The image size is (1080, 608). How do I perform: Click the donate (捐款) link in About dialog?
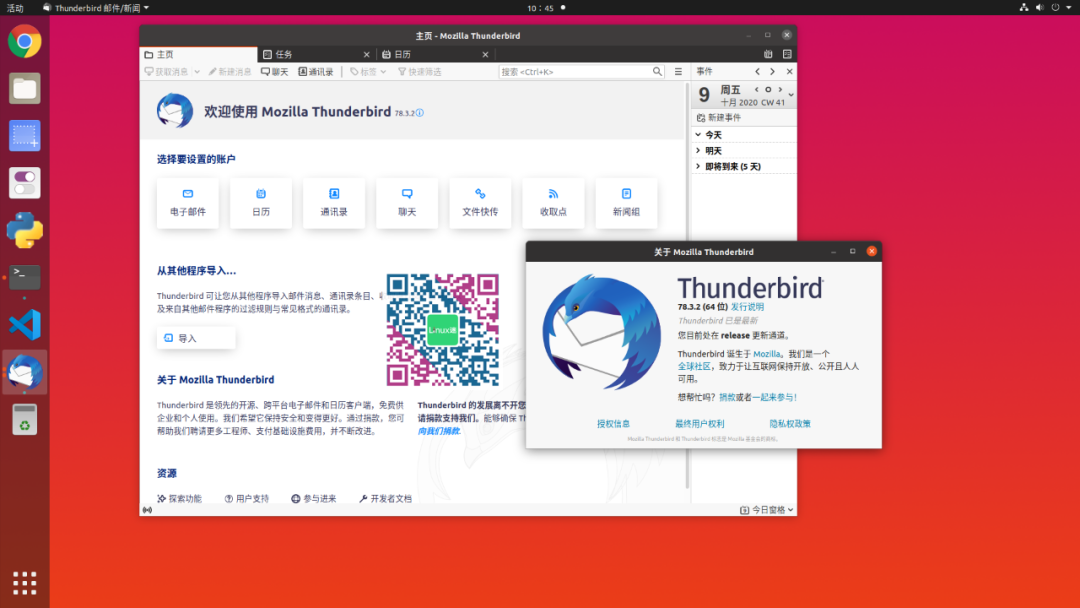tap(727, 397)
